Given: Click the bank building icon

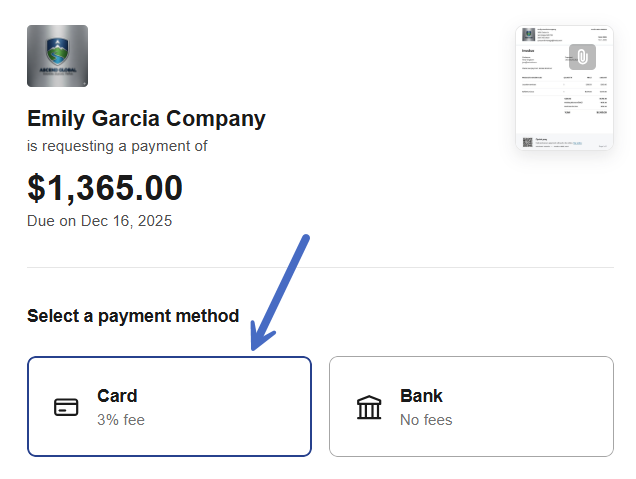Looking at the screenshot, I should pyautogui.click(x=369, y=407).
